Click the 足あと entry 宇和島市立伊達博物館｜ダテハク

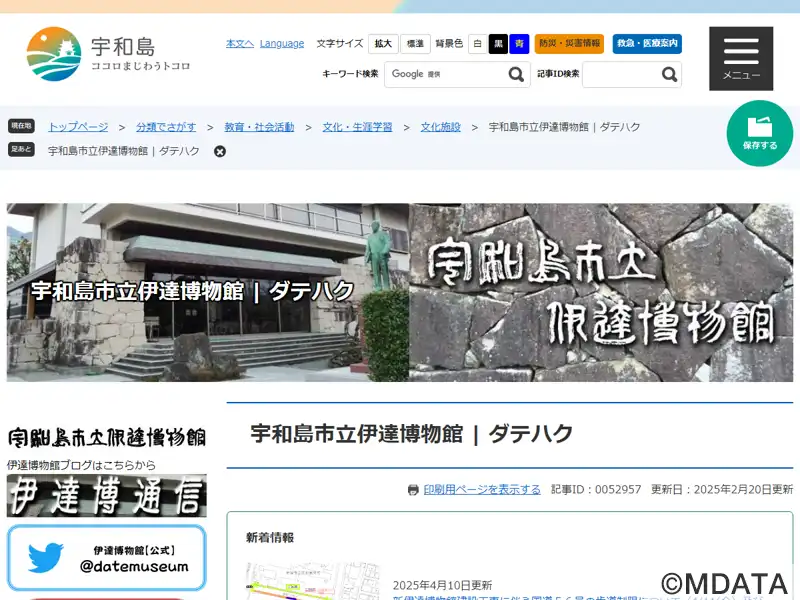tap(123, 152)
